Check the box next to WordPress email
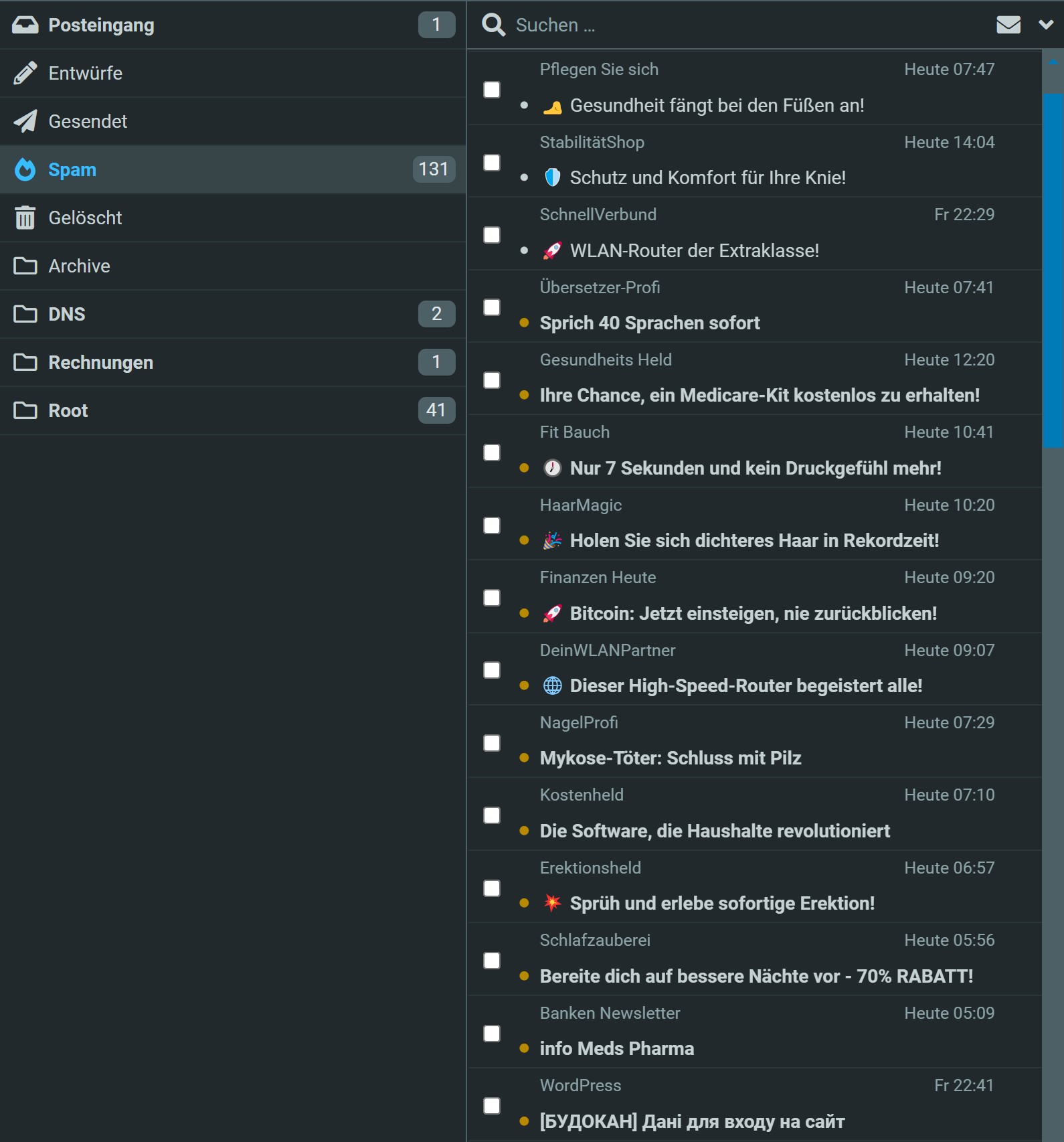The image size is (1064, 1142). point(492,1105)
